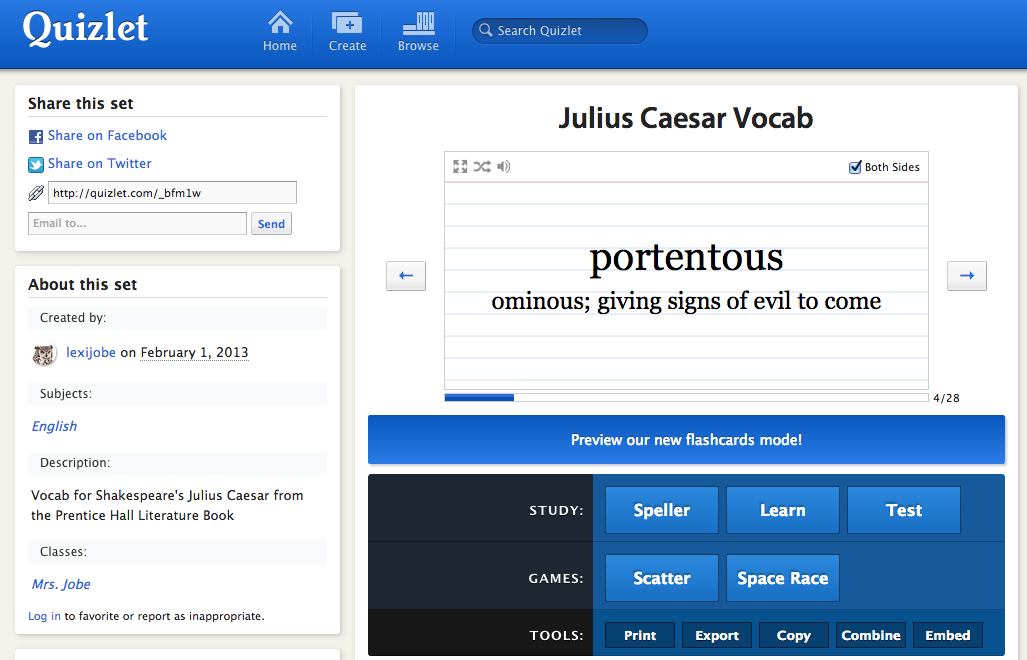Viewport: 1027px width, 660px height.
Task: Click in the Search Quizlet field
Action: click(560, 31)
